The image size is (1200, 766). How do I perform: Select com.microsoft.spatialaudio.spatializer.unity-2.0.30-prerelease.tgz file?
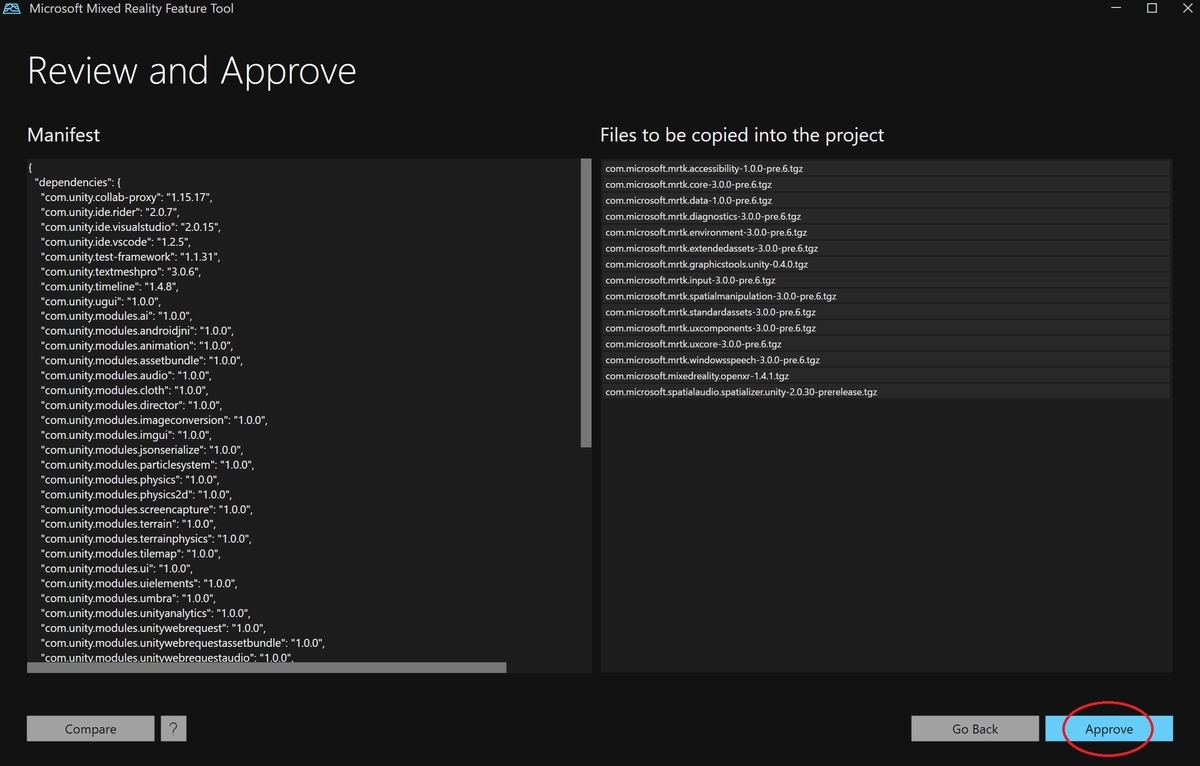[885, 392]
